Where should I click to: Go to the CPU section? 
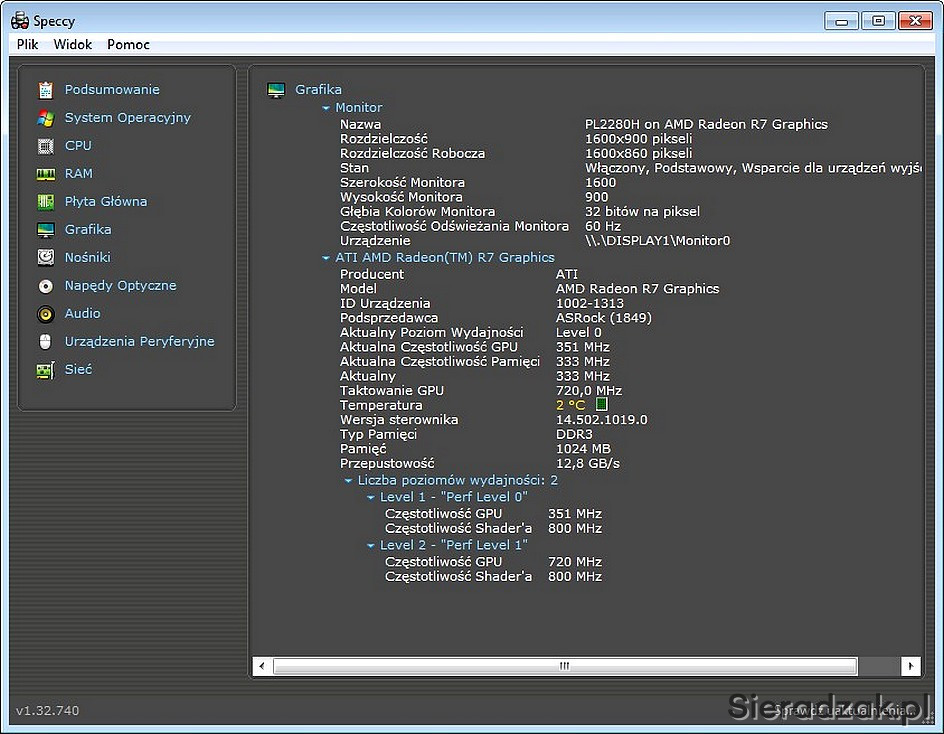tap(78, 145)
